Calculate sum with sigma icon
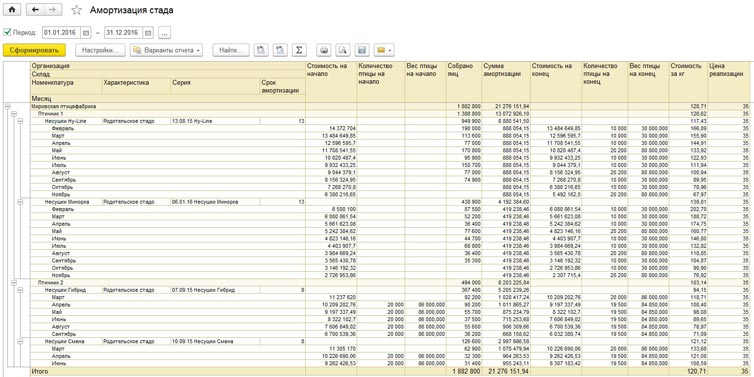The width and height of the screenshot is (754, 377). 299,50
